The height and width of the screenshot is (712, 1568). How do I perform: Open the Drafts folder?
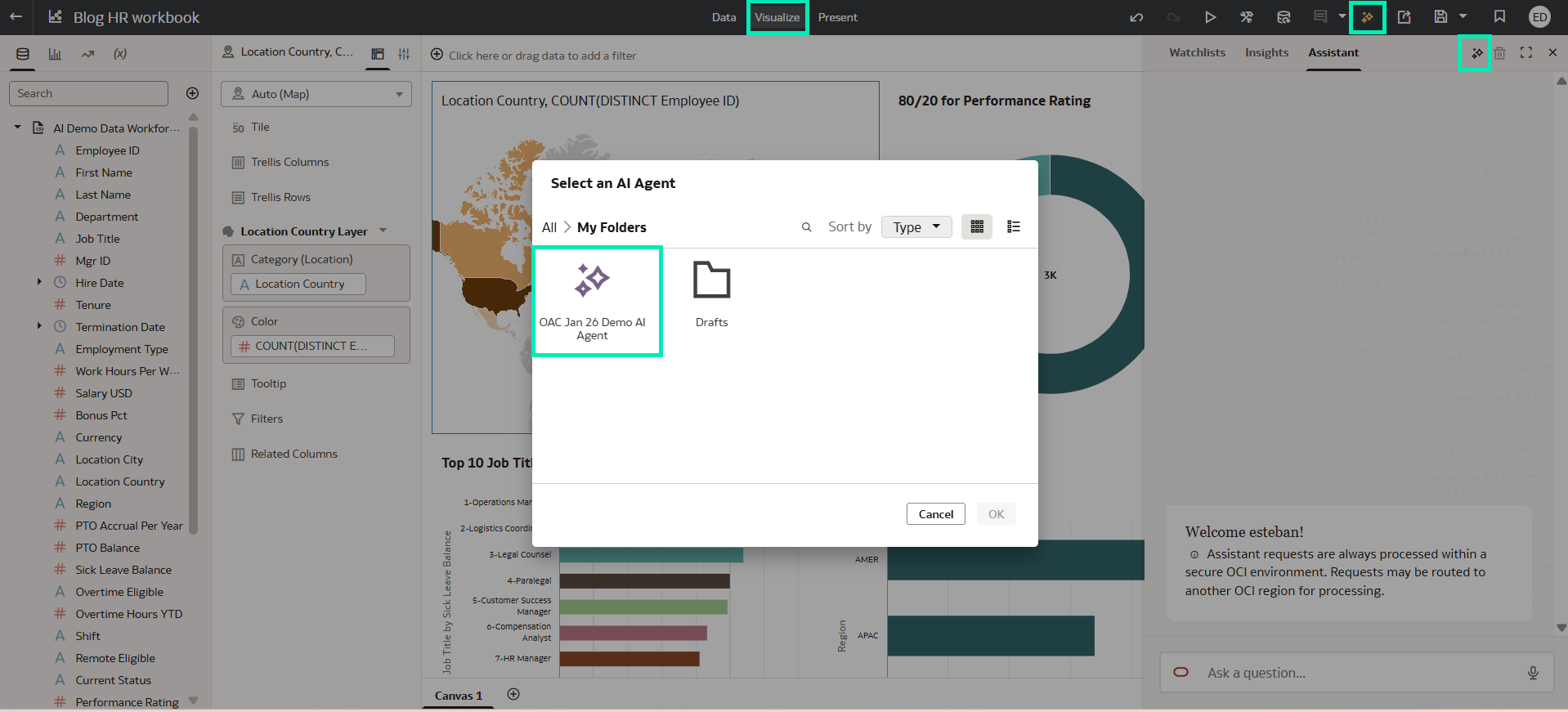[x=711, y=295]
